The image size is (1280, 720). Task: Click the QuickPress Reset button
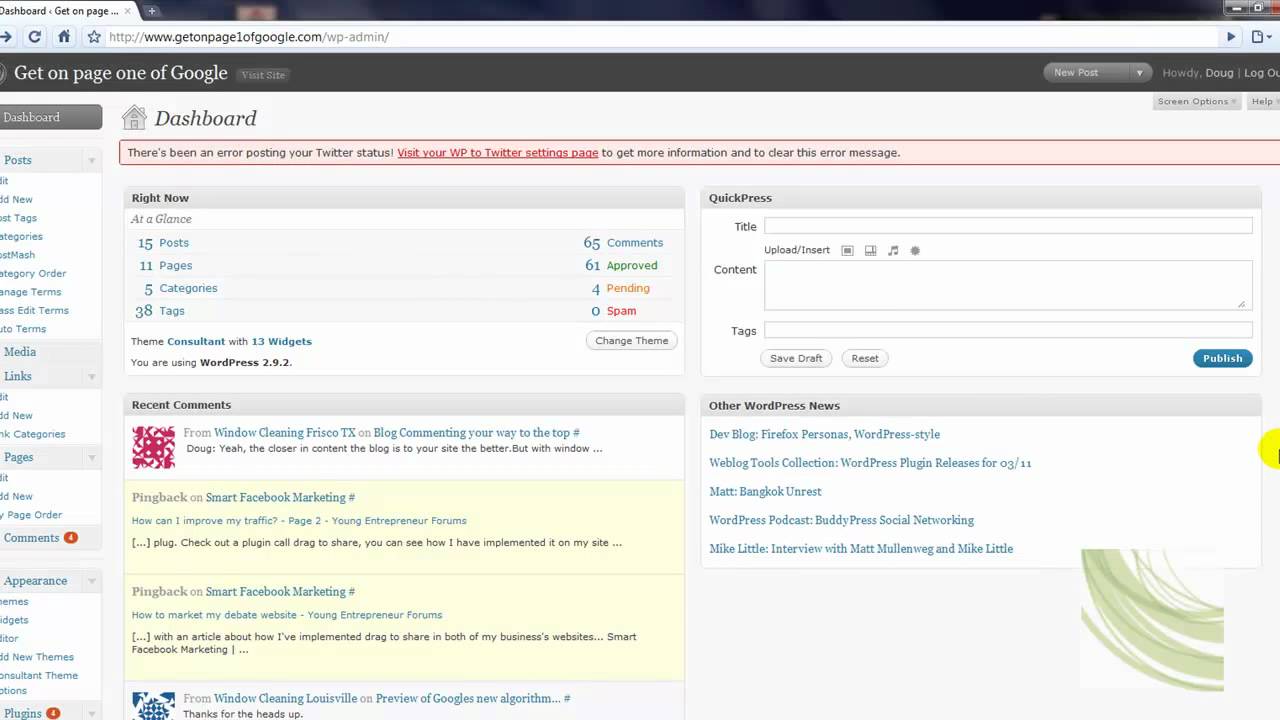click(x=865, y=358)
